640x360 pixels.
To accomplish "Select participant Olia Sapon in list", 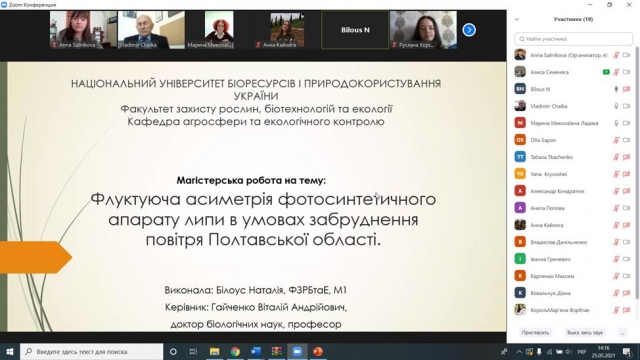I will [x=573, y=140].
